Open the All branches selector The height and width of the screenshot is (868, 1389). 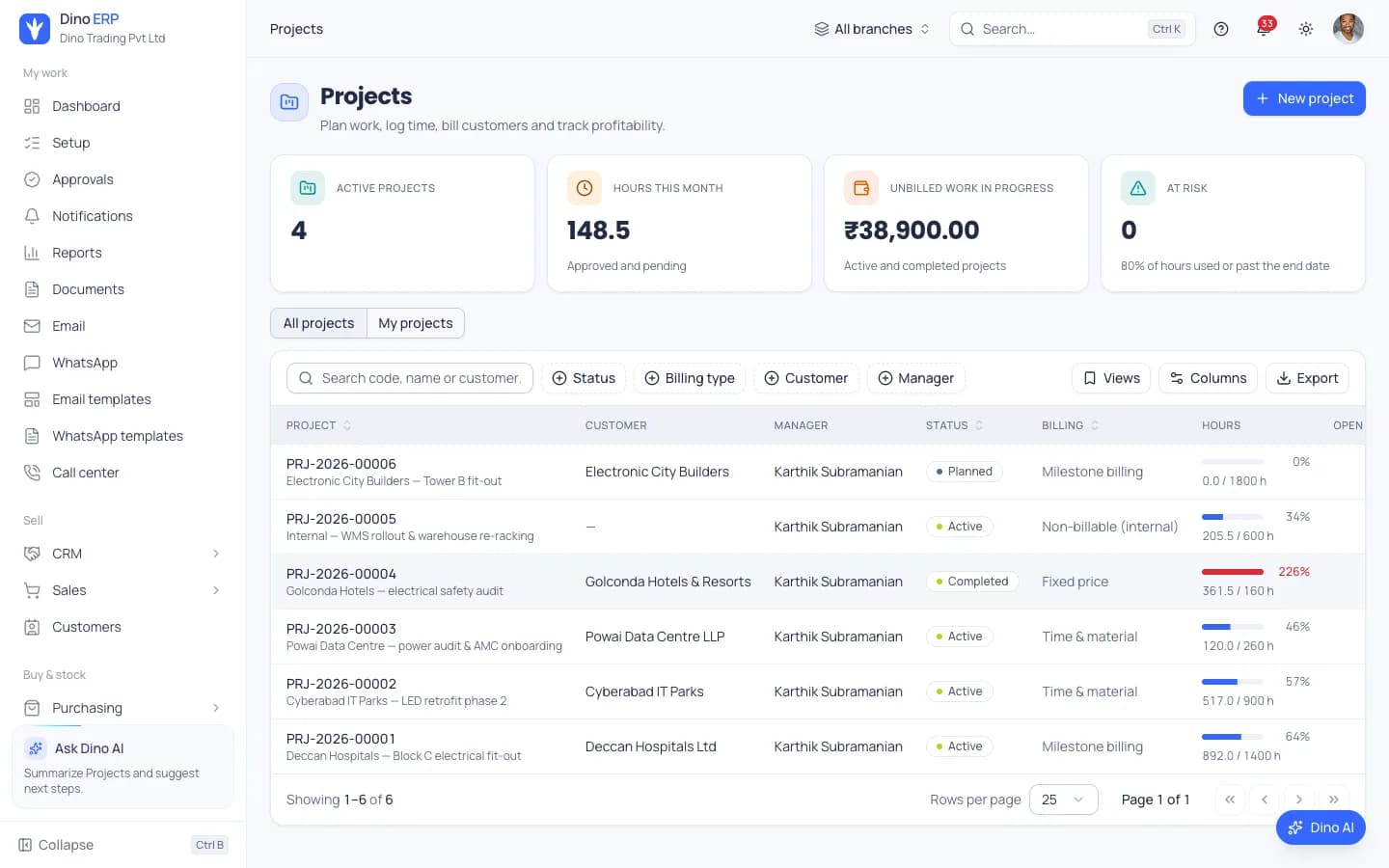[x=872, y=29]
